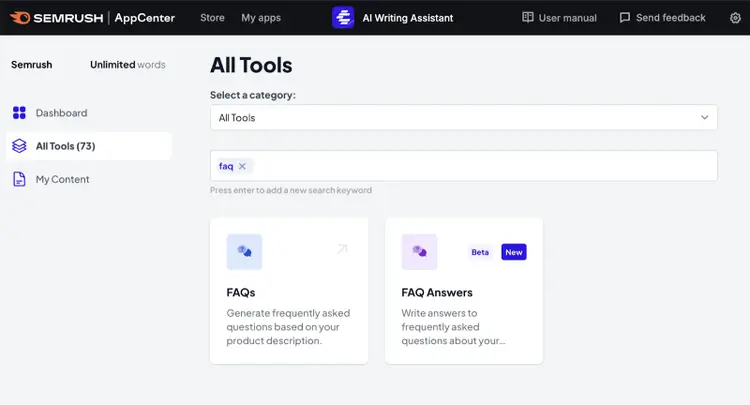Click the faq keyword tag text

click(x=226, y=166)
